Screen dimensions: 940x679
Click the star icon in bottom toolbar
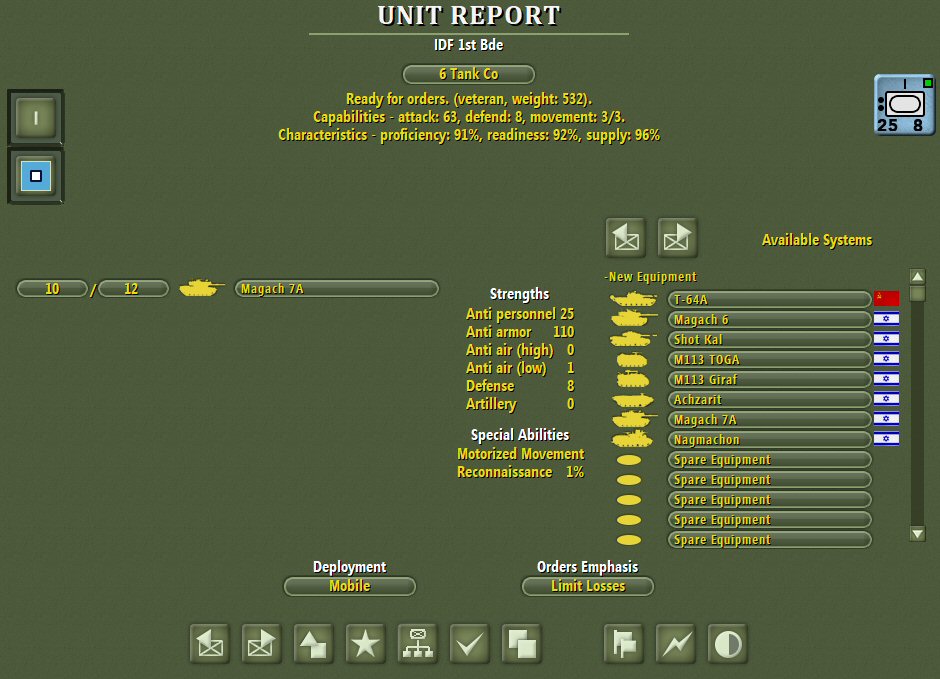coord(366,644)
